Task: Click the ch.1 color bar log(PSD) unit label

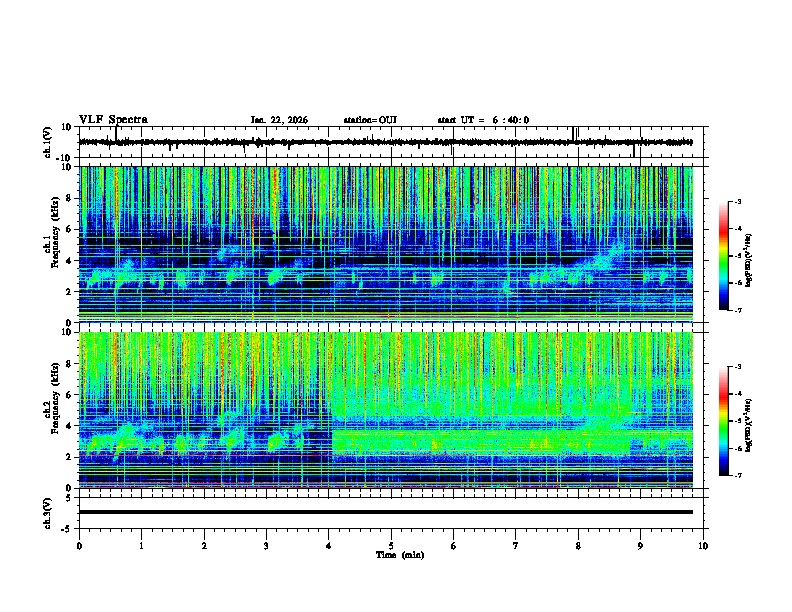Action: coord(749,260)
